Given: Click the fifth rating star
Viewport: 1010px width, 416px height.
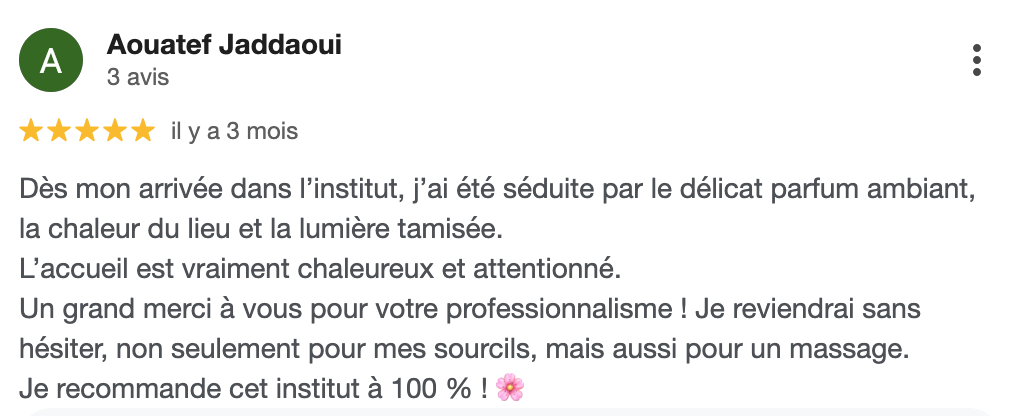Looking at the screenshot, I should click(143, 130).
